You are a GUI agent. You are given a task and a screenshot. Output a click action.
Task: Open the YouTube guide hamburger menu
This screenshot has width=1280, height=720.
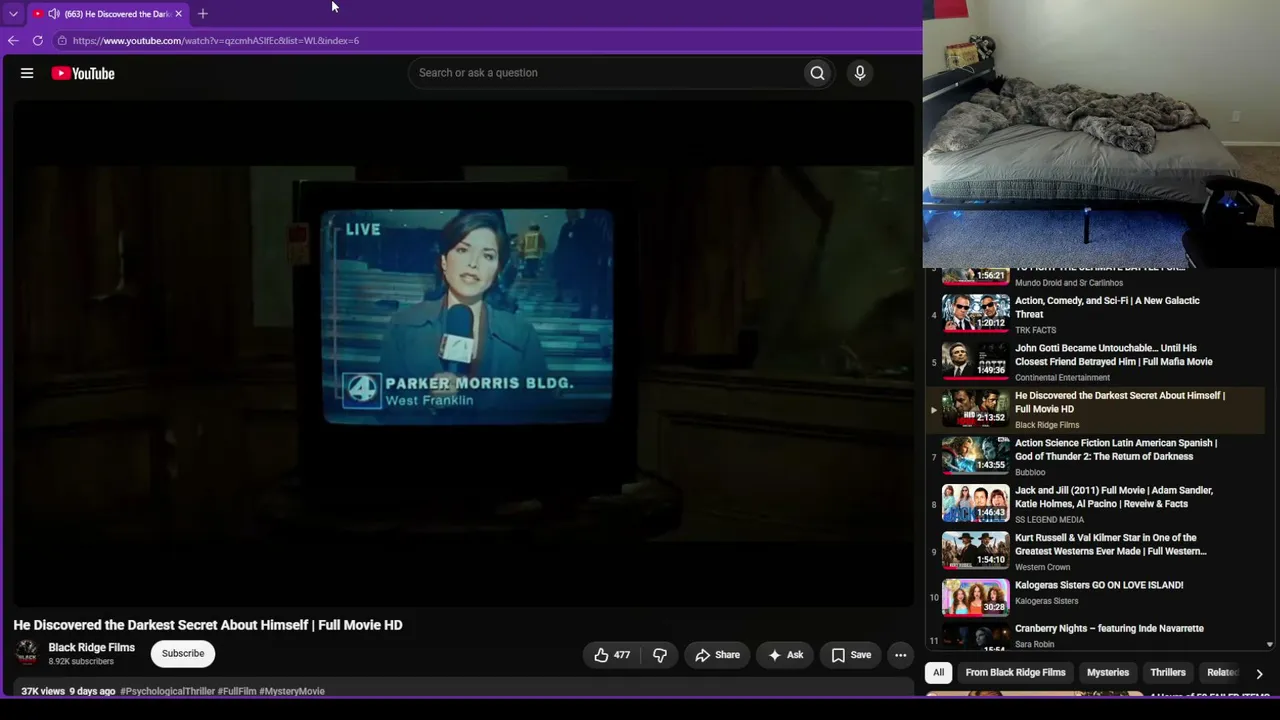pyautogui.click(x=27, y=73)
